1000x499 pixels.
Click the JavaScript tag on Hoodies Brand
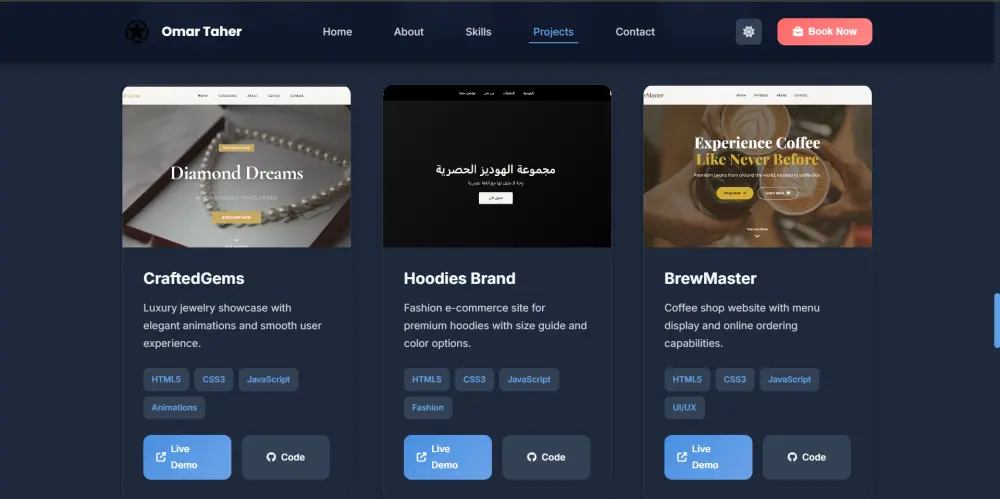click(x=529, y=380)
